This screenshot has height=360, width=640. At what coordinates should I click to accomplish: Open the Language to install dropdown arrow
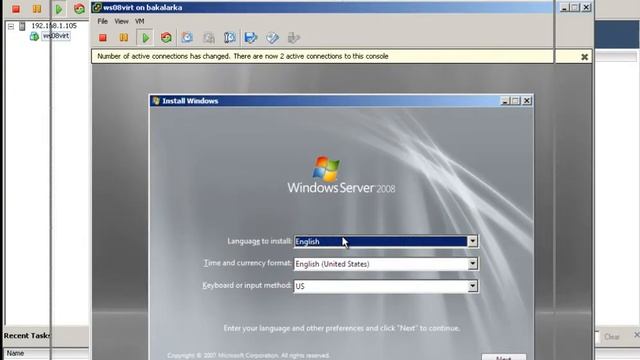point(472,241)
